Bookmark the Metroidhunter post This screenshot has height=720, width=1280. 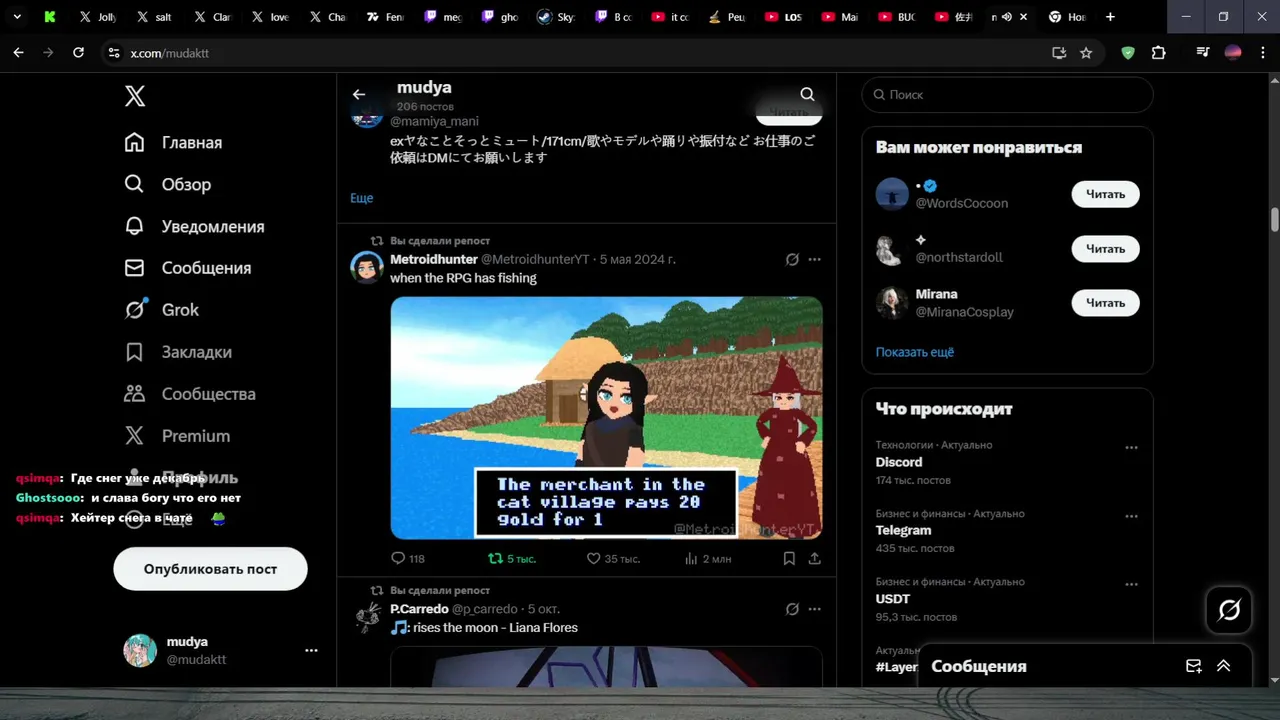[x=789, y=559]
